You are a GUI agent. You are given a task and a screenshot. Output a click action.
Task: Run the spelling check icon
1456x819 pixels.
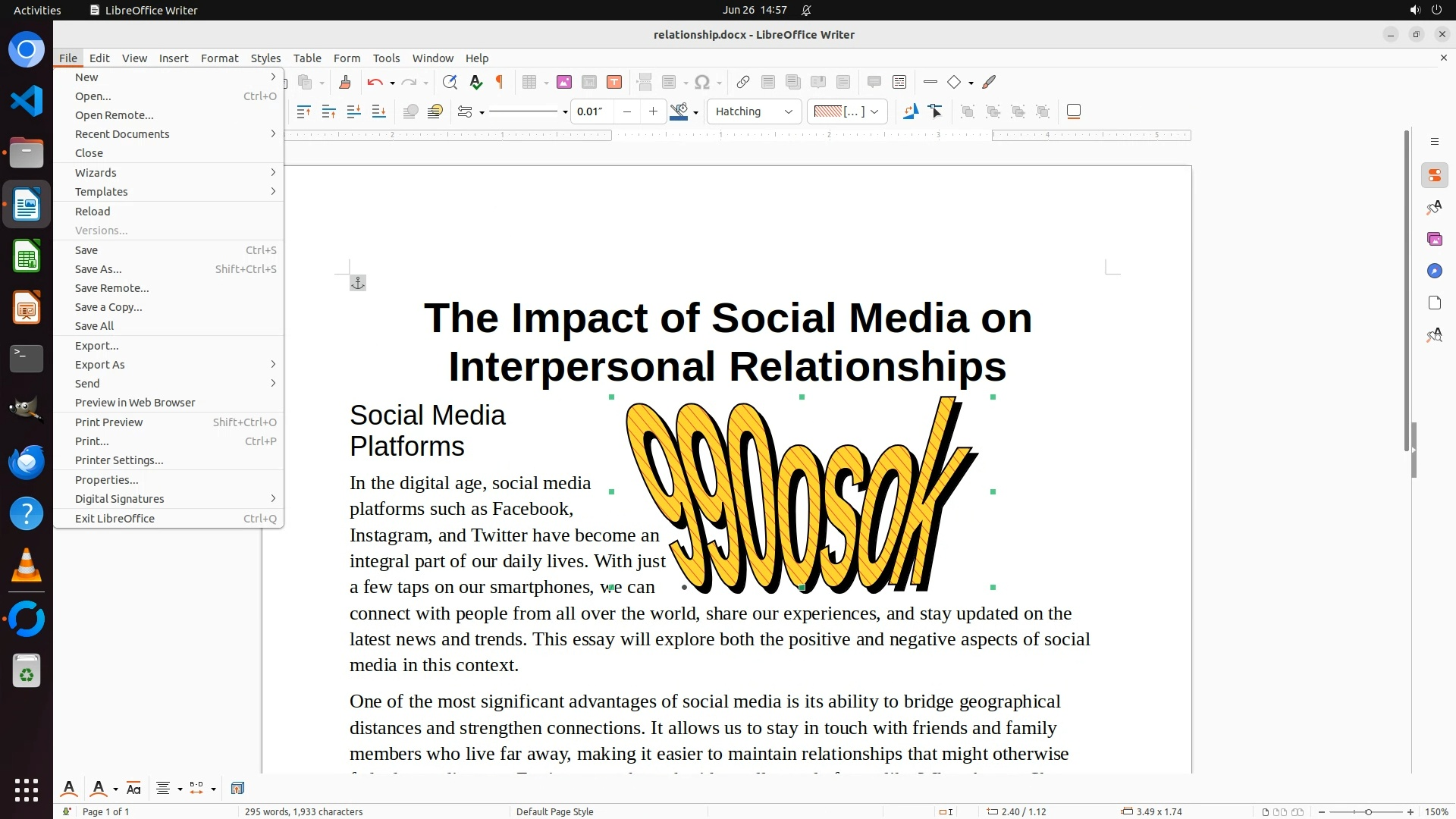pyautogui.click(x=475, y=83)
